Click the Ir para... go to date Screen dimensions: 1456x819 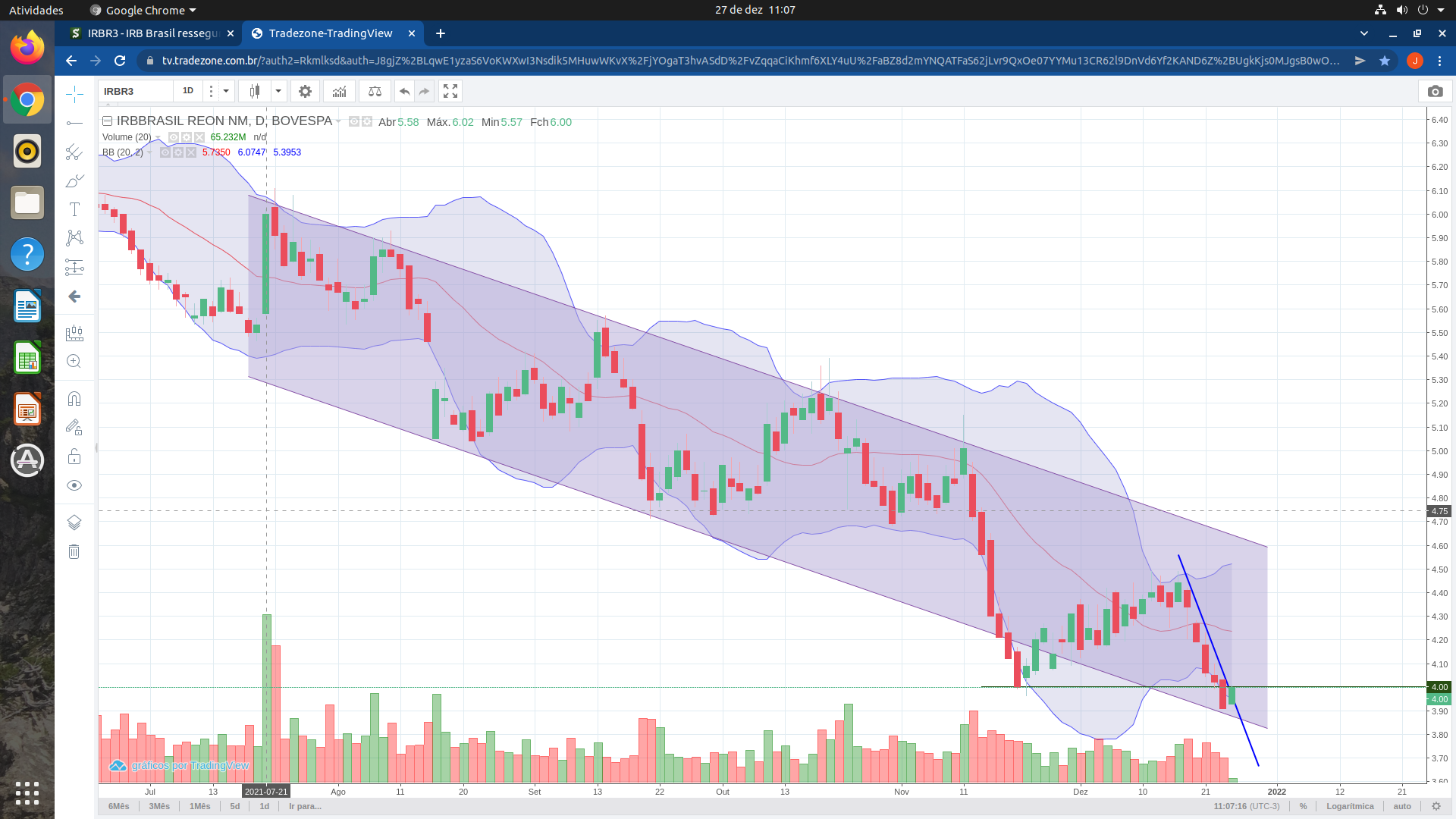[x=305, y=806]
